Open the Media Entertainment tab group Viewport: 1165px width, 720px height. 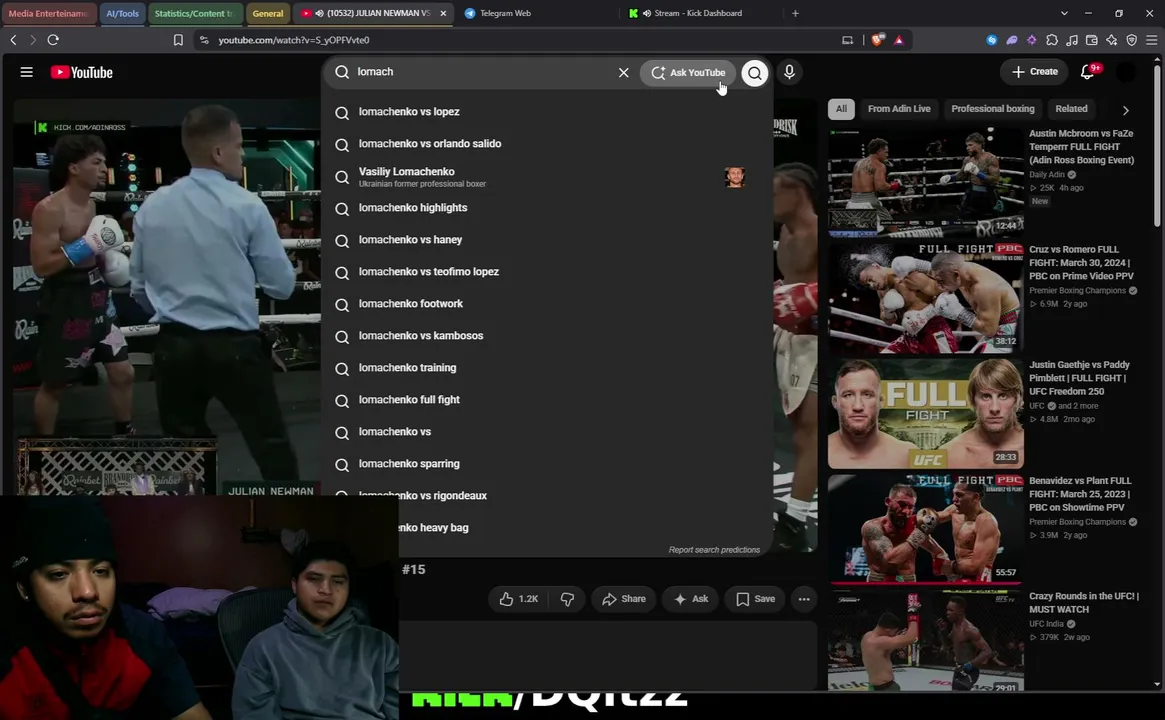click(x=48, y=13)
